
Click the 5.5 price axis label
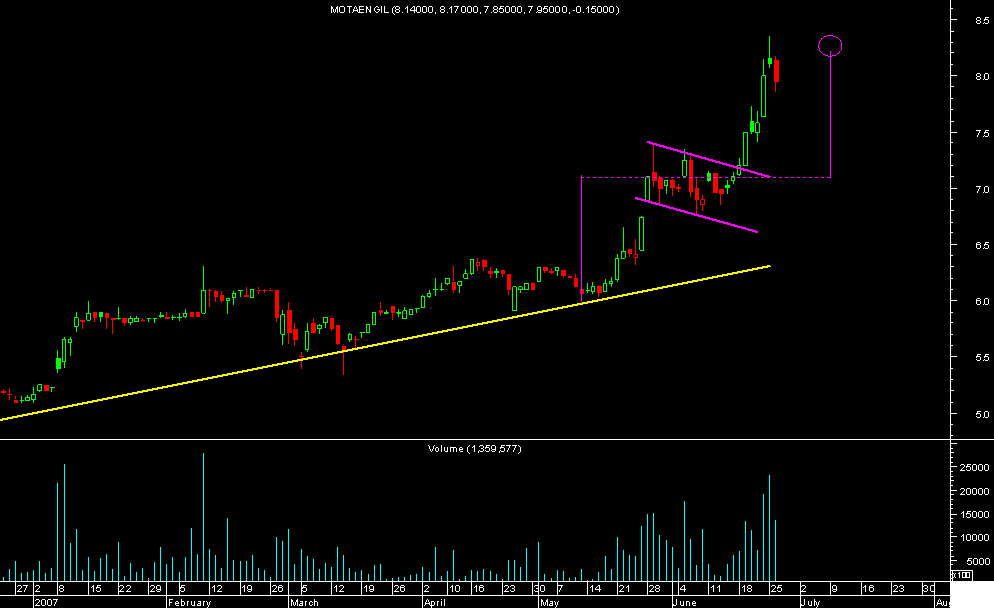[982, 358]
